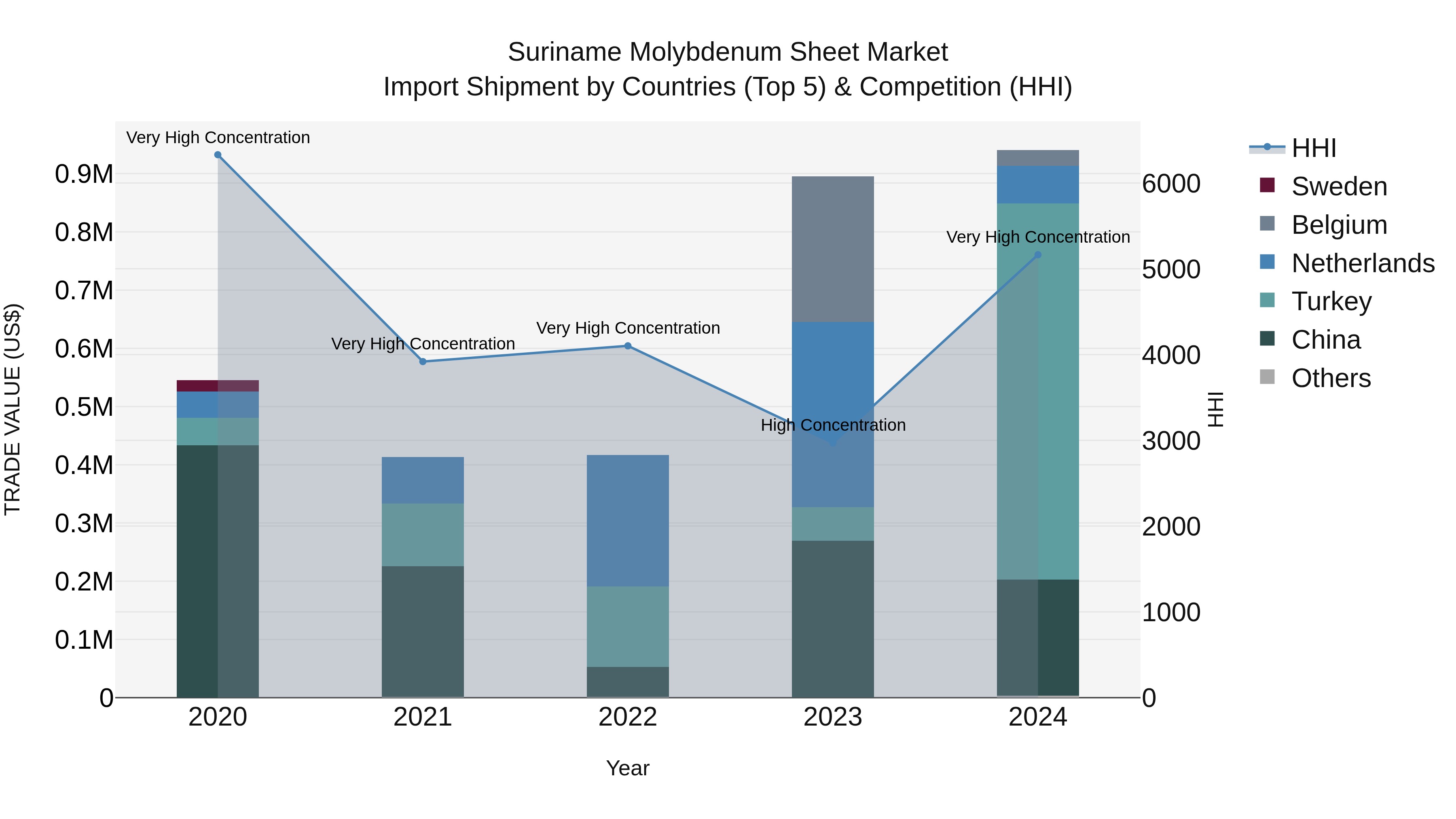Click the 'High Concentration' annotation at 2023

pyautogui.click(x=833, y=425)
